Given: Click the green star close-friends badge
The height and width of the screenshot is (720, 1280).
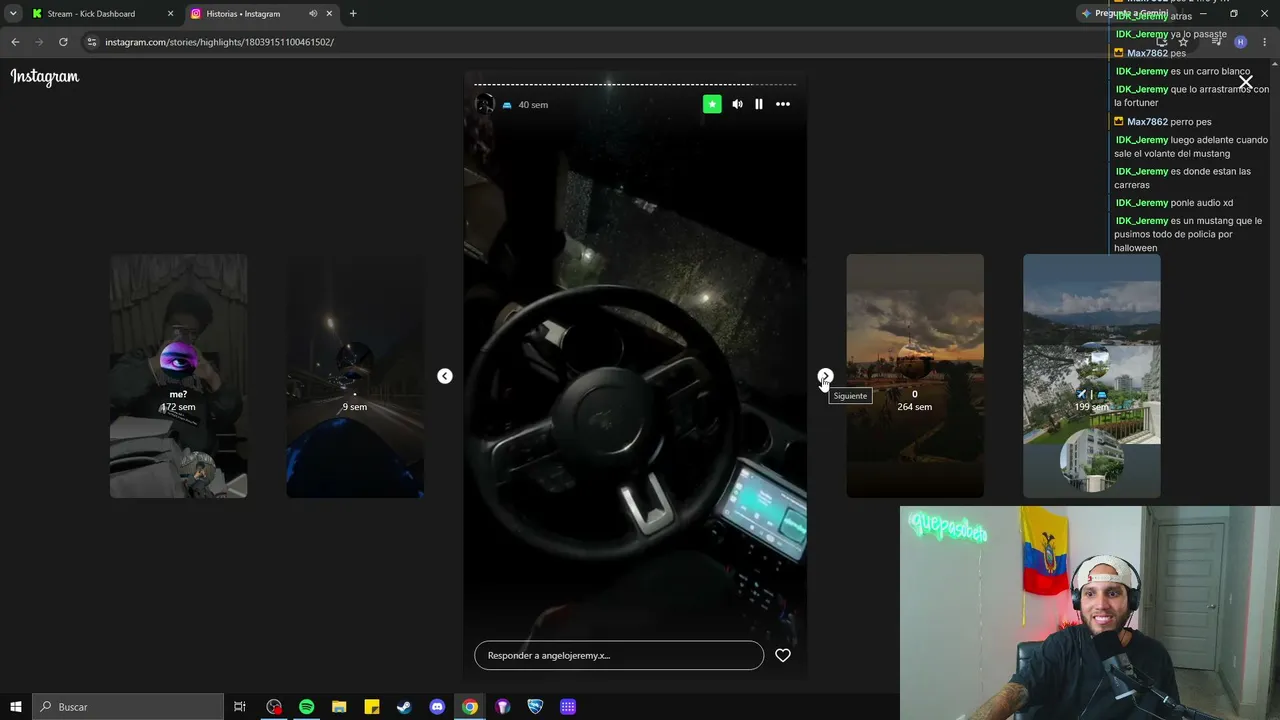Looking at the screenshot, I should pyautogui.click(x=712, y=104).
